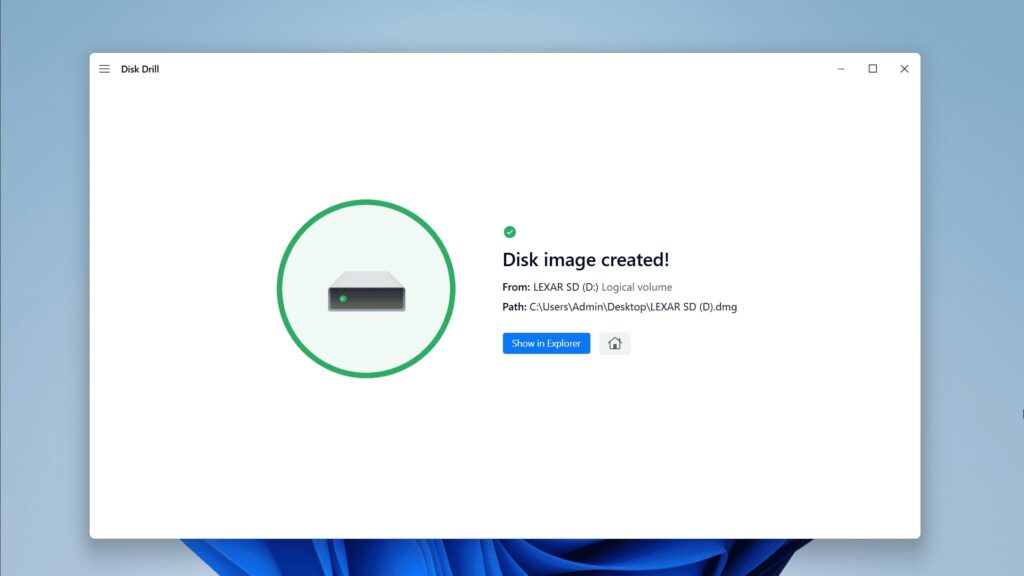
Task: Click the 'Disk image created!' heading
Action: [x=585, y=259]
